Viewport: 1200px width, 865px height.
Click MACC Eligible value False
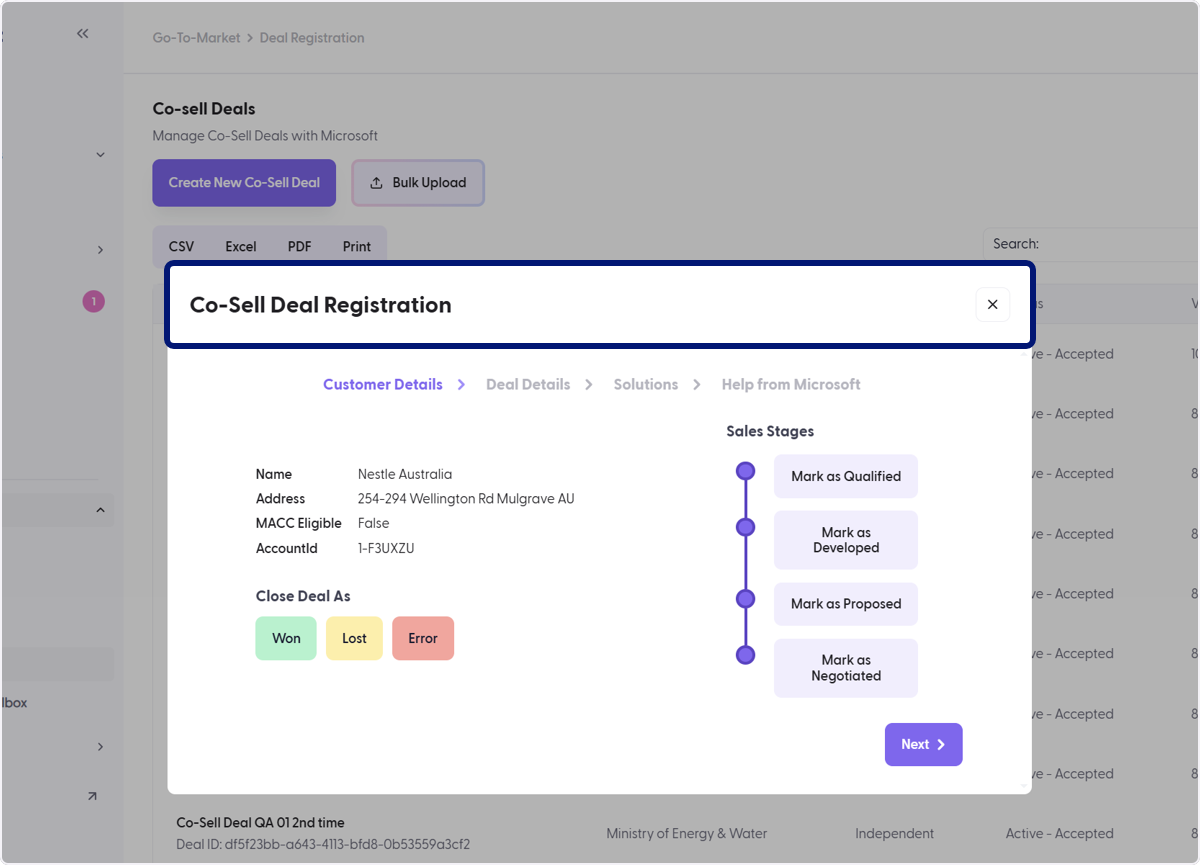tap(374, 523)
